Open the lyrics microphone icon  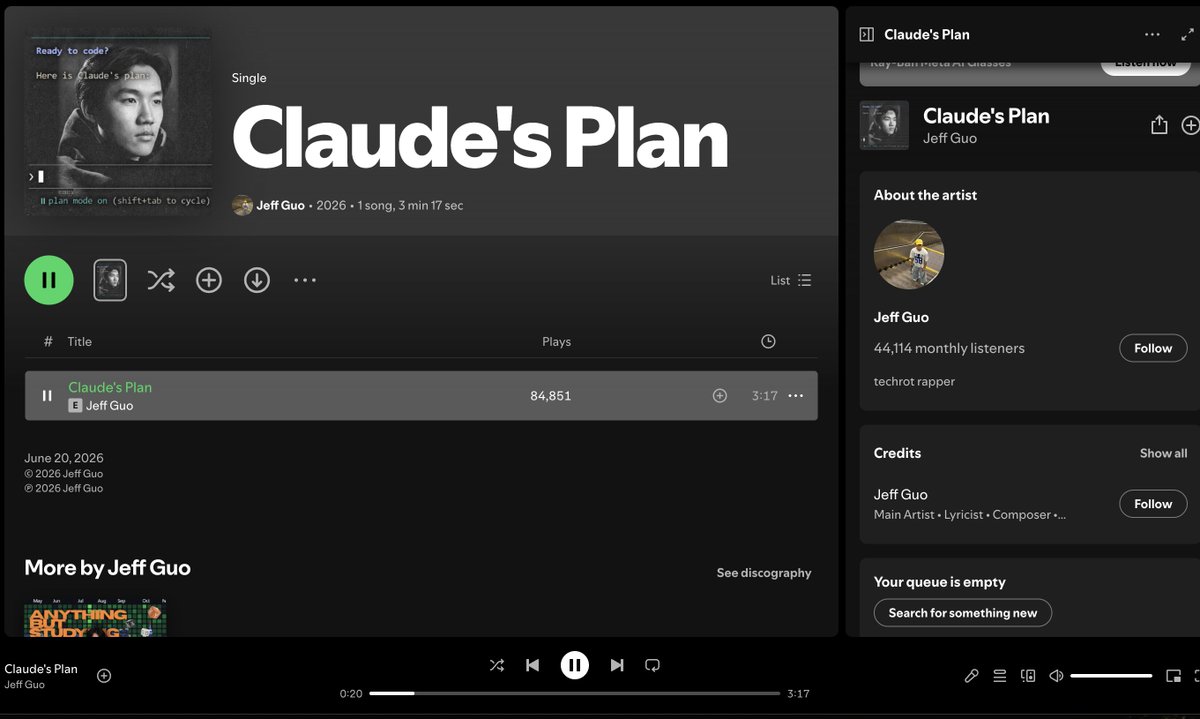972,676
